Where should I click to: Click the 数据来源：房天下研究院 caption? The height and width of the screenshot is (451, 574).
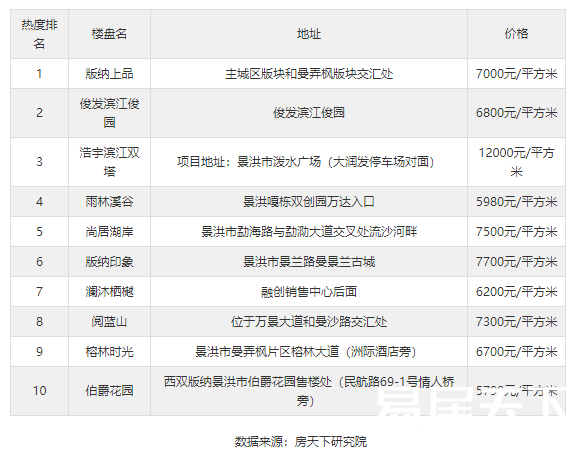(301, 441)
